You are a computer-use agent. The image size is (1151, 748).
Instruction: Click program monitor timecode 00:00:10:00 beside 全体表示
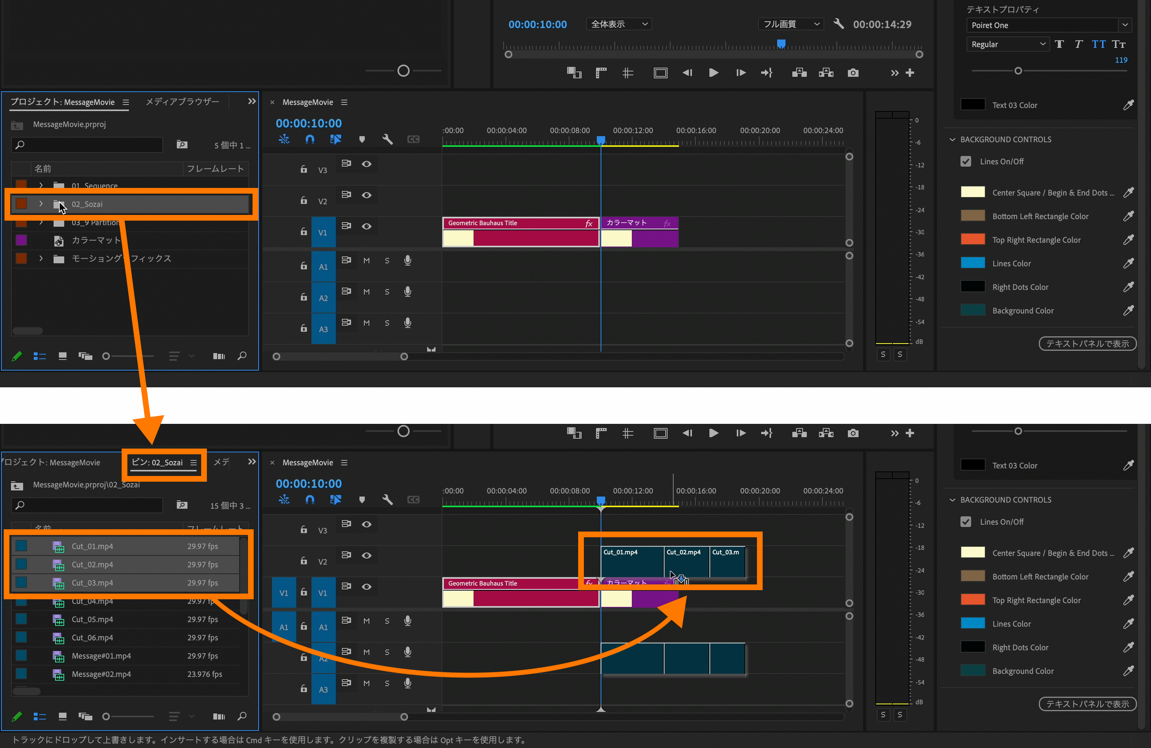[x=537, y=24]
